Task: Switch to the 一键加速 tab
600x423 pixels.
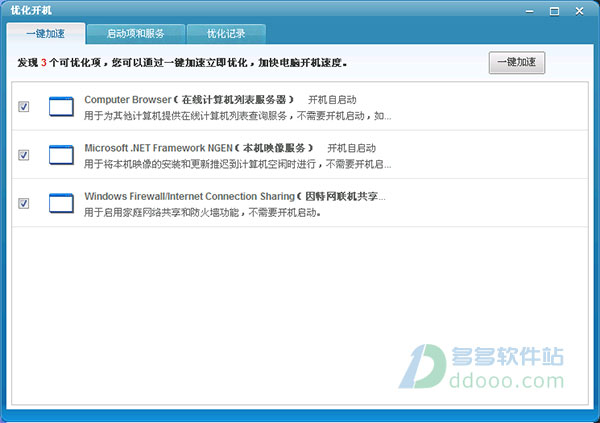Action: 46,34
